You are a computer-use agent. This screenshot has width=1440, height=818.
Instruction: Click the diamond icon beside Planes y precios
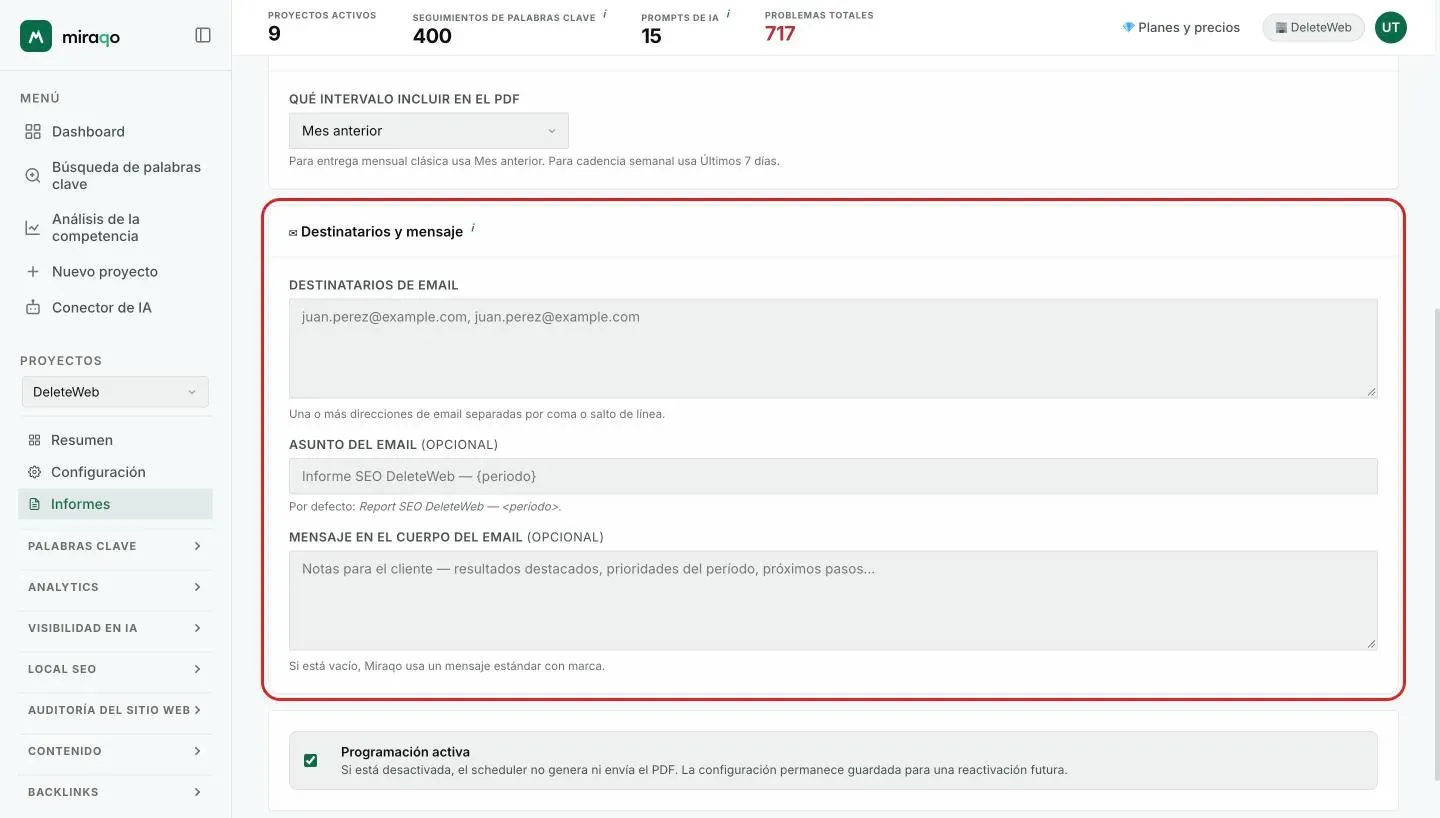click(1128, 28)
